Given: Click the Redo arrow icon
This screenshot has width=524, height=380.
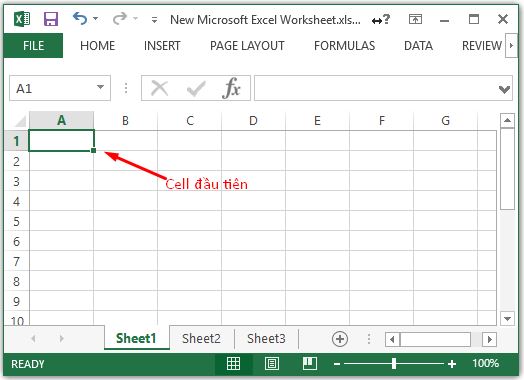Looking at the screenshot, I should [x=120, y=19].
